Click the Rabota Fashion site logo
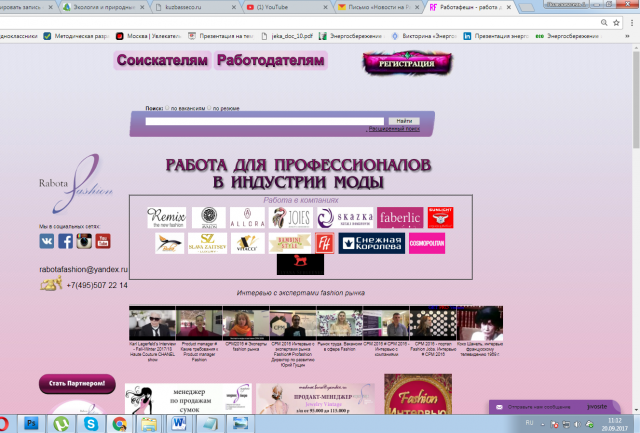 (76, 184)
